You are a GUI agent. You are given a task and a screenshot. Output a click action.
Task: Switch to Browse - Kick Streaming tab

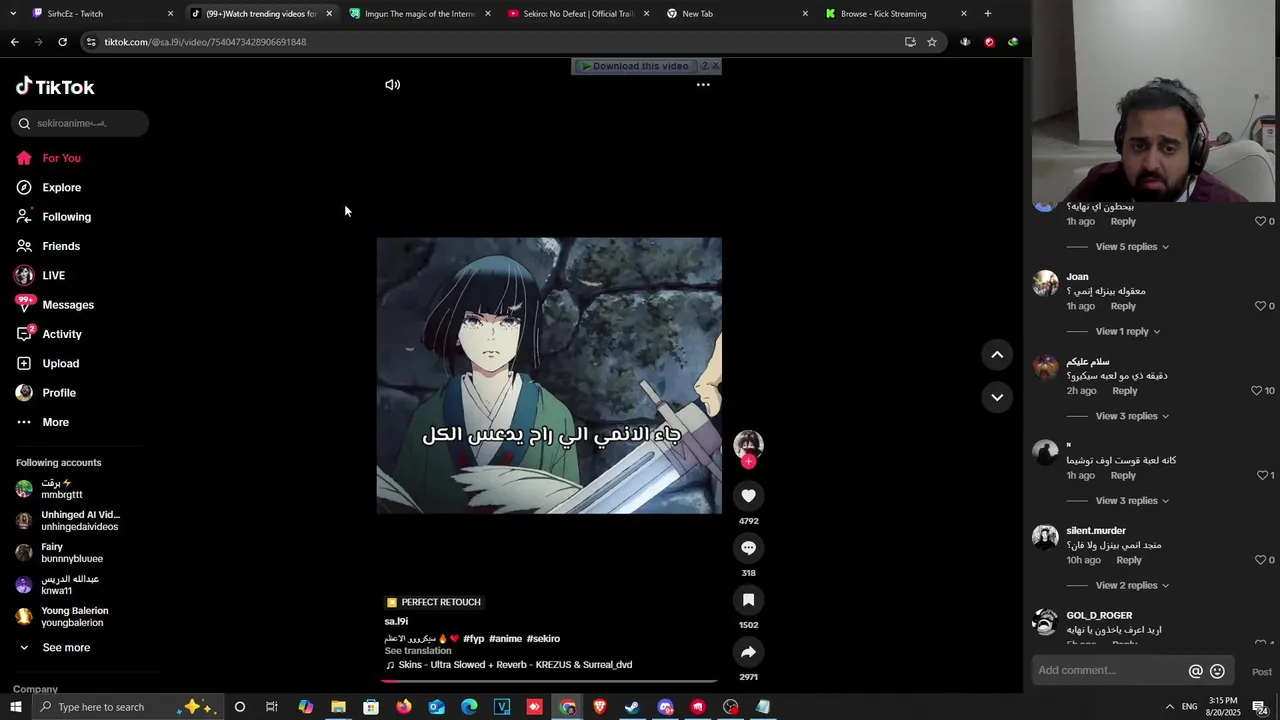(895, 13)
